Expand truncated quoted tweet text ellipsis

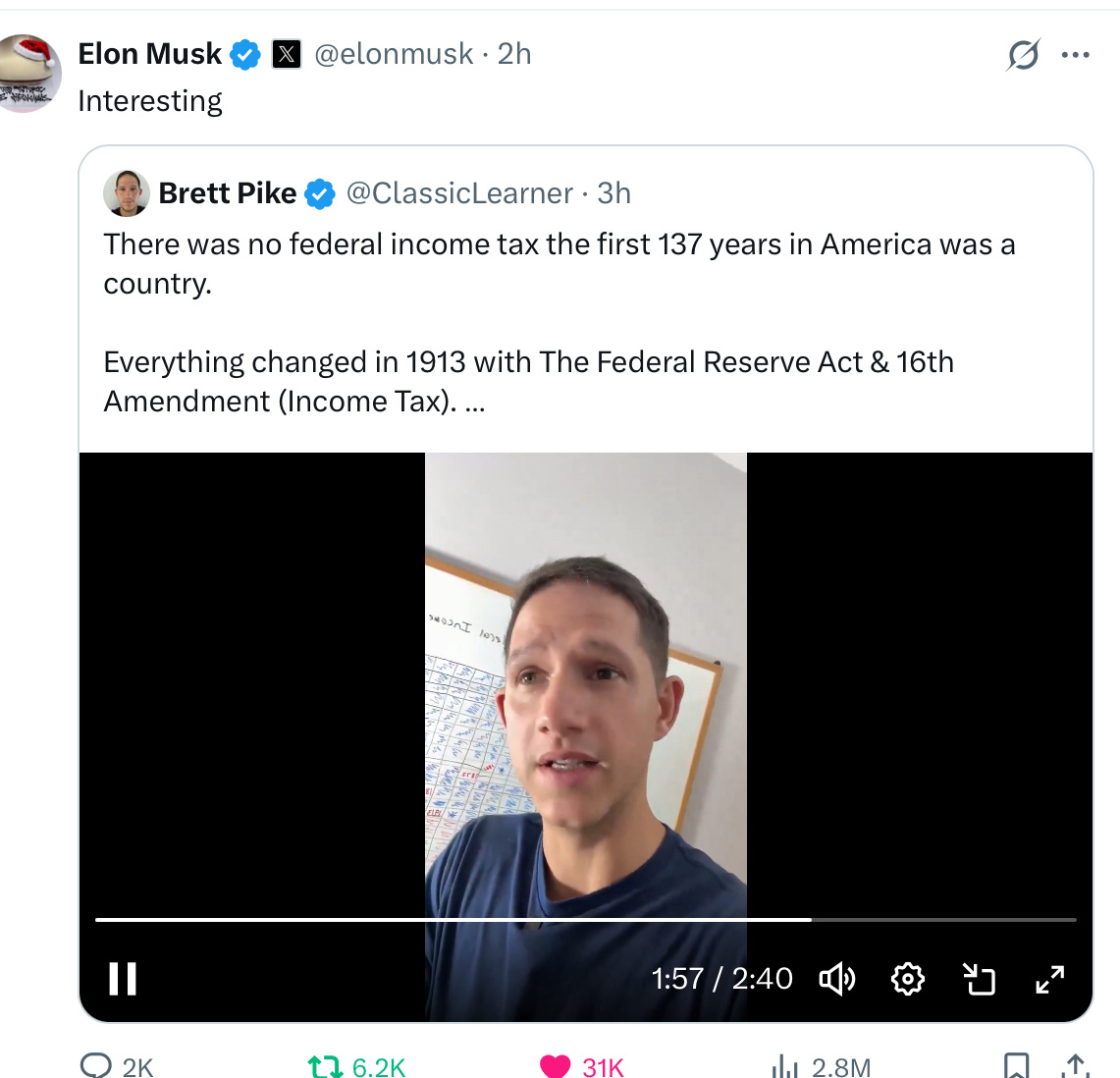[475, 403]
